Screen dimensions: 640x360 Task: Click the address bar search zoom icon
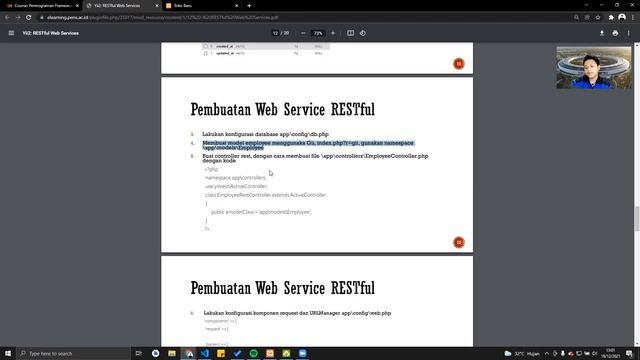tap(576, 18)
